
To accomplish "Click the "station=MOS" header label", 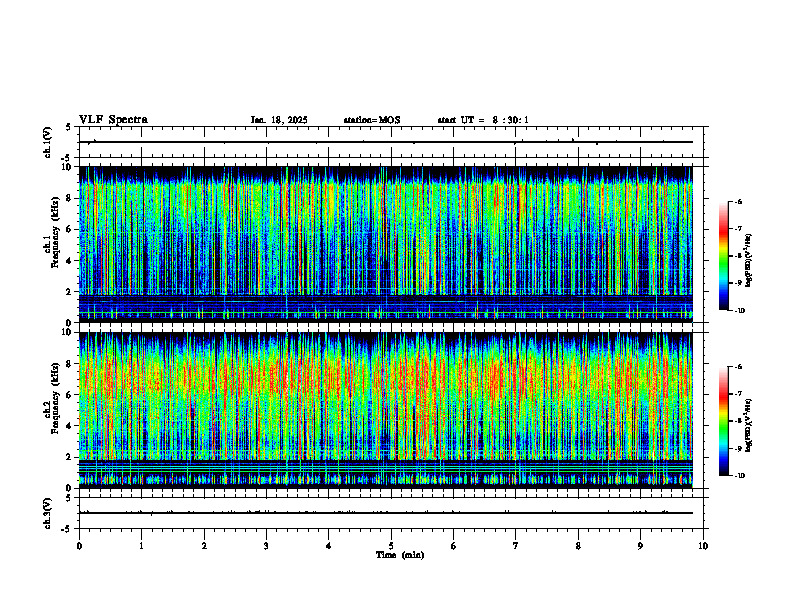I will (372, 120).
